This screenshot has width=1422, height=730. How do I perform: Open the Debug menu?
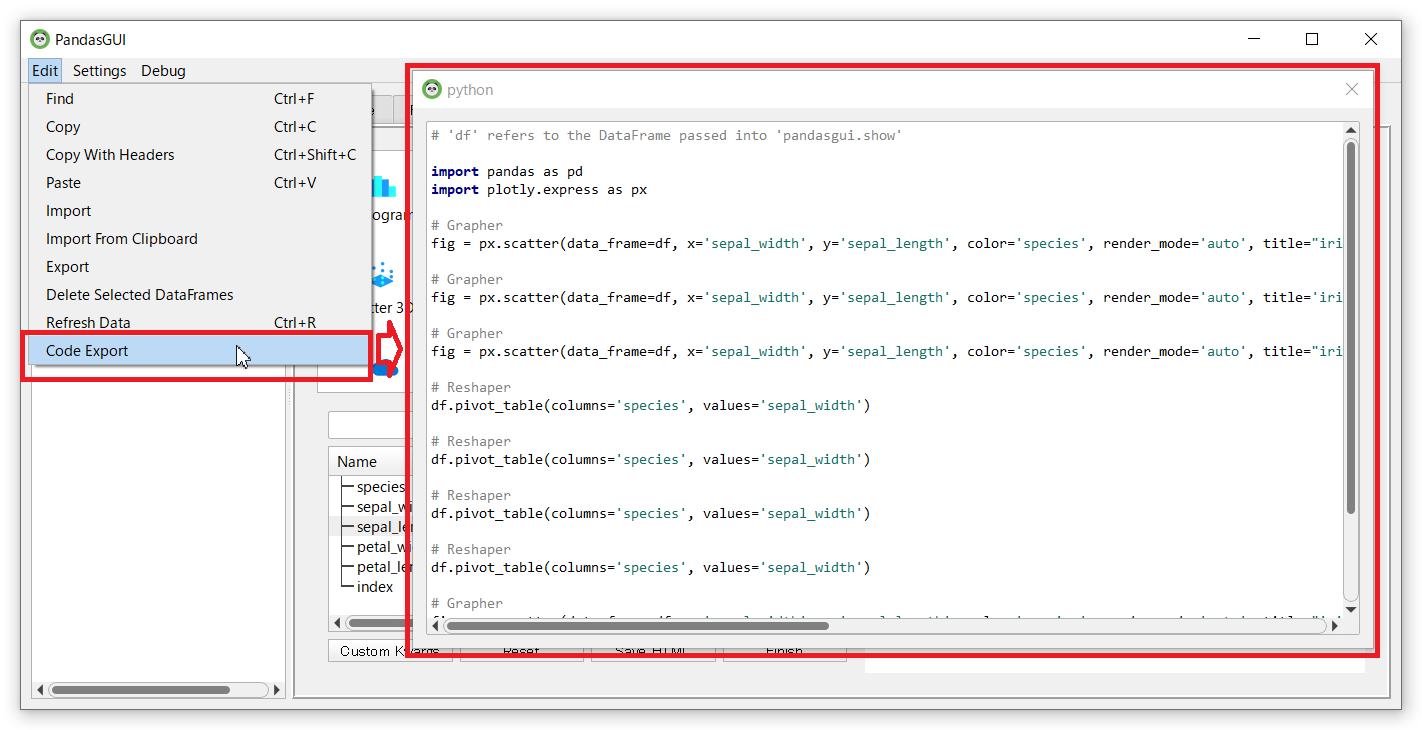163,71
